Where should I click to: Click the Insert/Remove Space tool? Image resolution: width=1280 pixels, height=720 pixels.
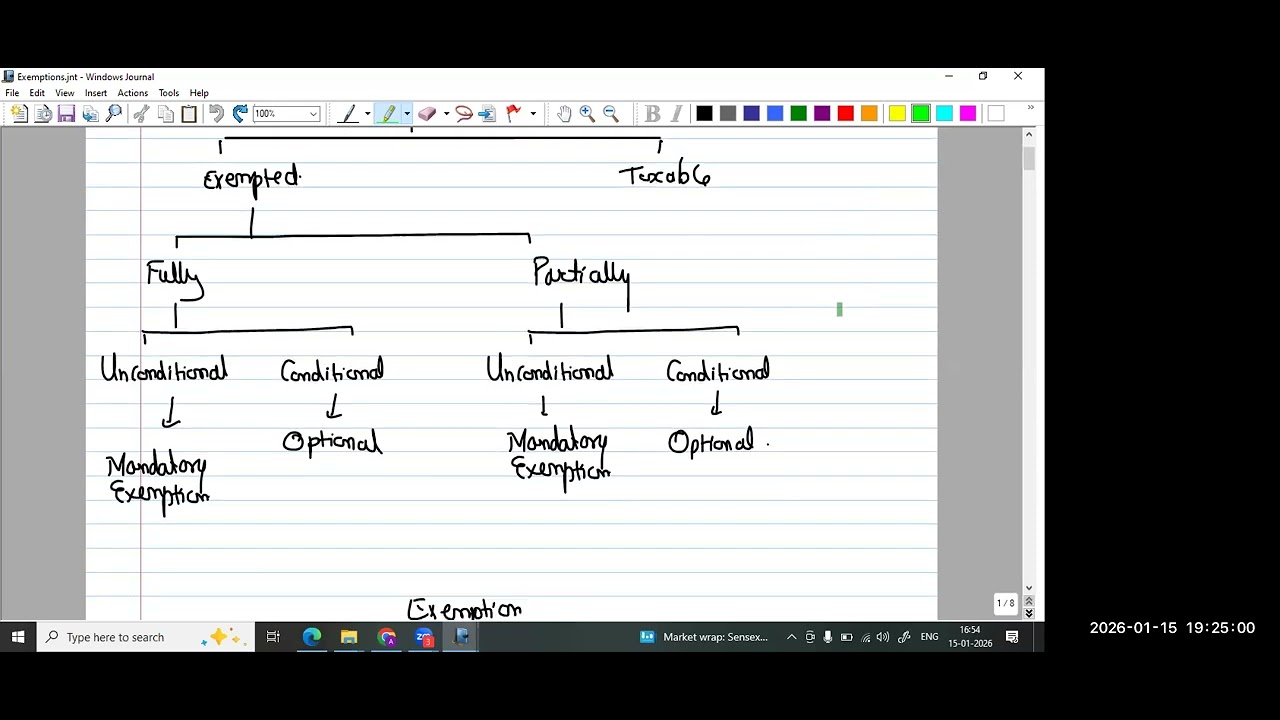click(487, 114)
